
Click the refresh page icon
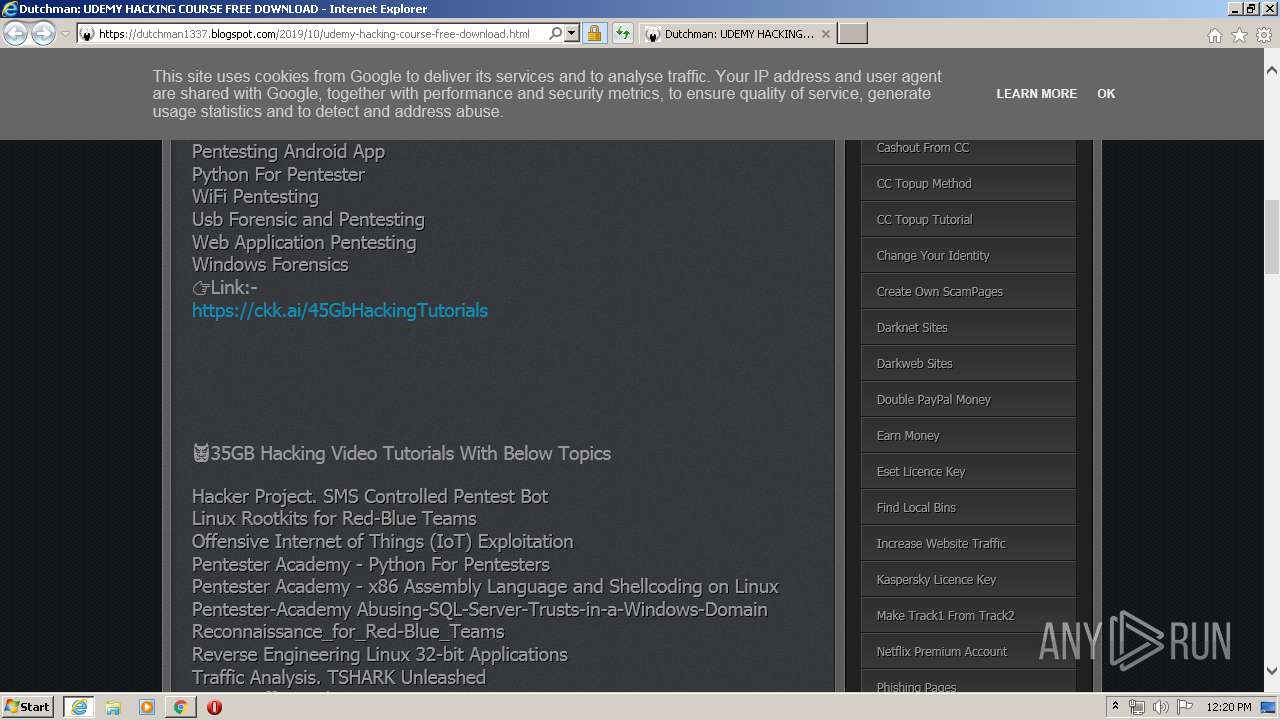[623, 34]
